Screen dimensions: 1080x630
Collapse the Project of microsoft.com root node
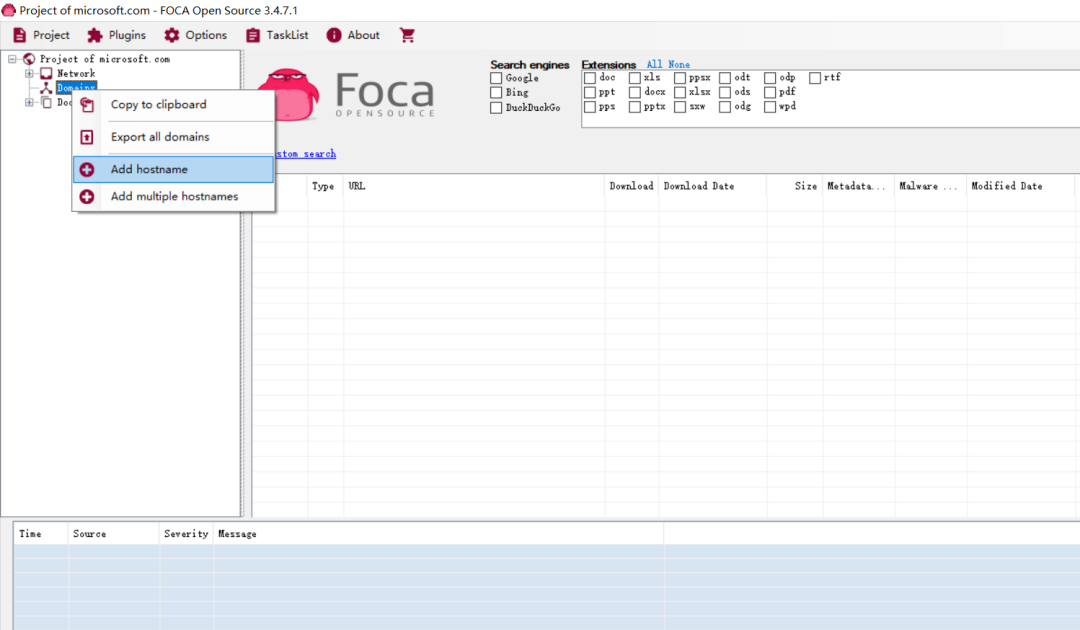12,59
